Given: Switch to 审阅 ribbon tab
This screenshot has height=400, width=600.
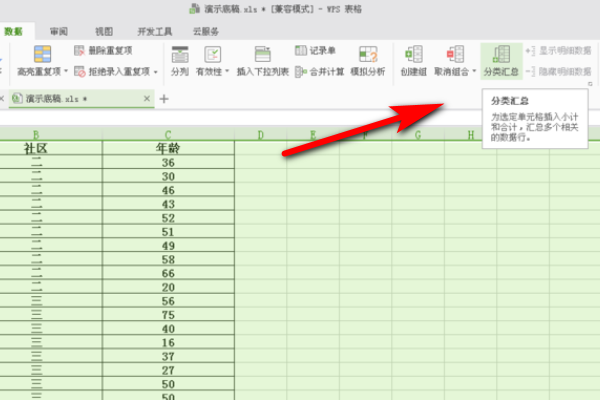Looking at the screenshot, I should coord(59,31).
